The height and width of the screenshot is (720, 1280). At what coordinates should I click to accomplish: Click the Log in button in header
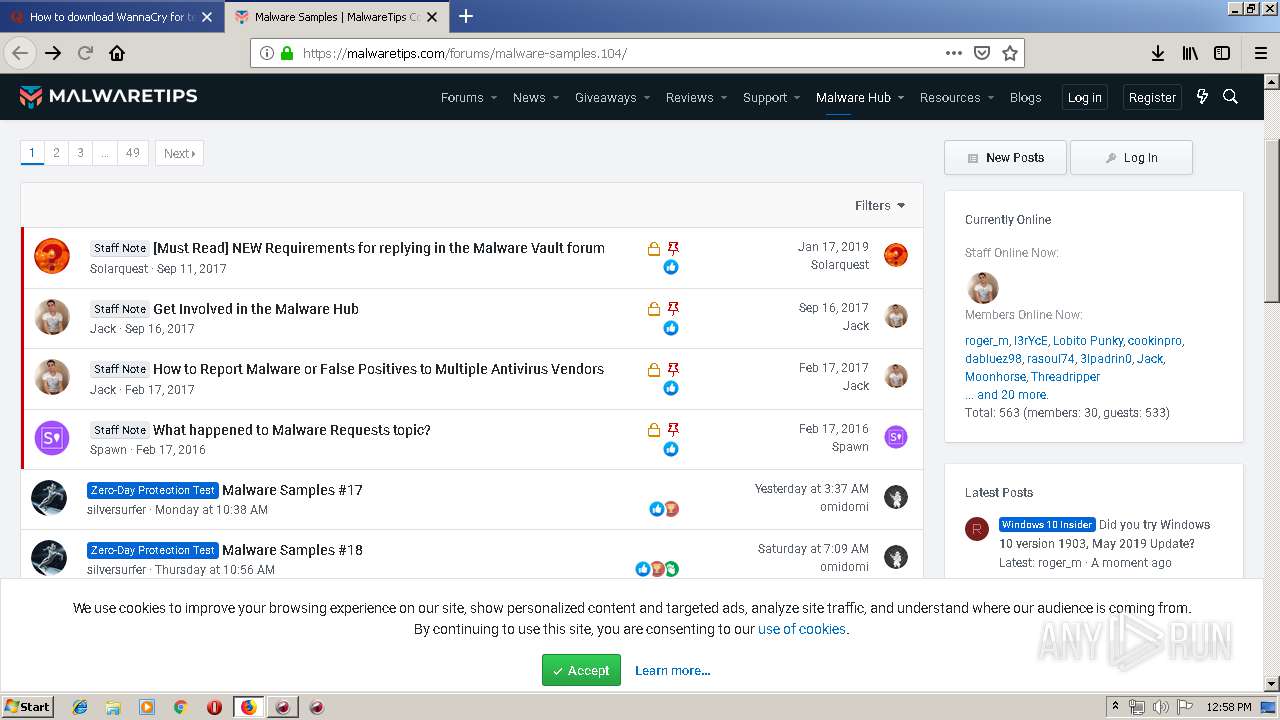click(1085, 97)
